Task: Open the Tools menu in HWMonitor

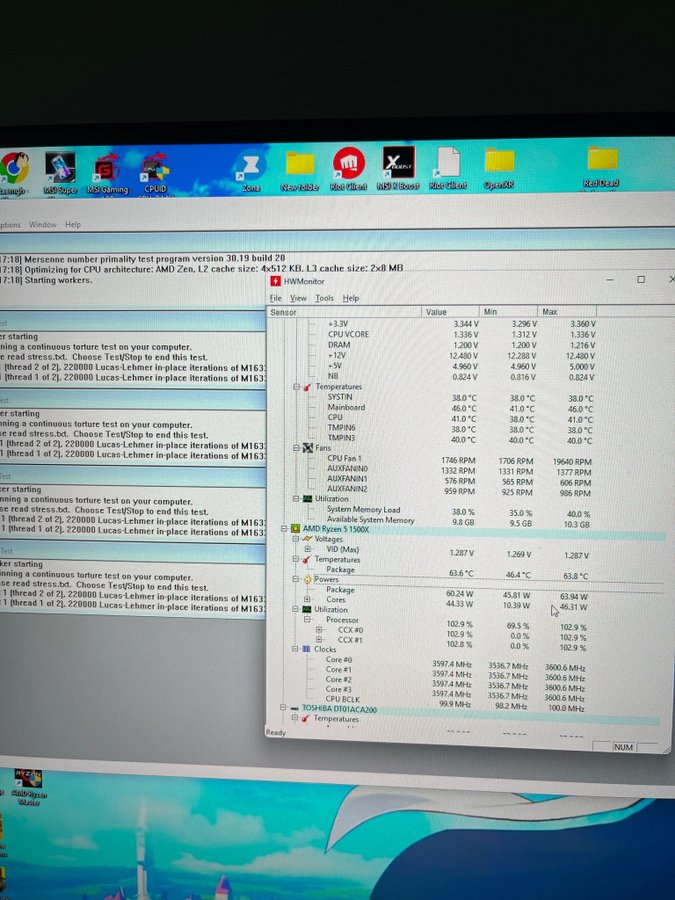Action: pyautogui.click(x=324, y=298)
